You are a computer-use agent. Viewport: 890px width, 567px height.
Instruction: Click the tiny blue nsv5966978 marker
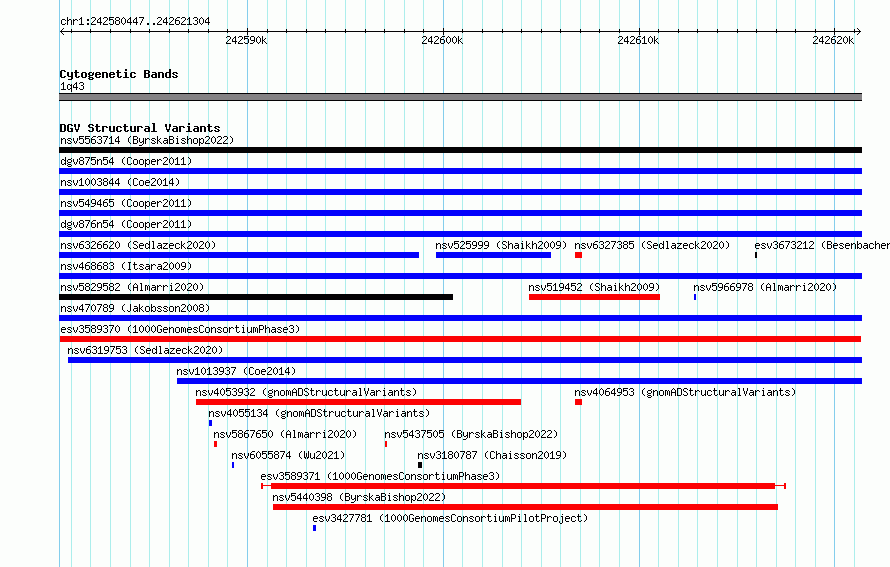click(x=695, y=297)
